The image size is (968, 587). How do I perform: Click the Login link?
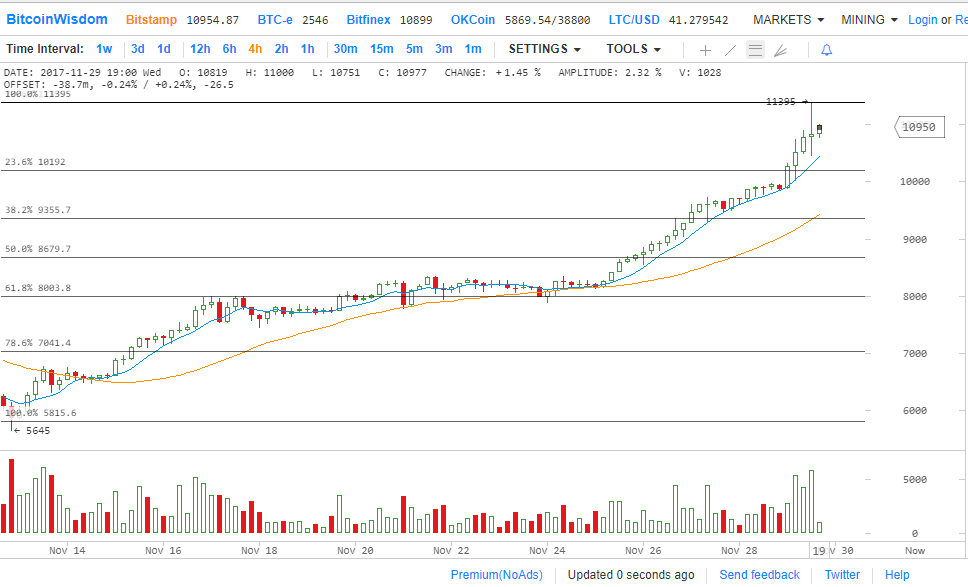(923, 20)
